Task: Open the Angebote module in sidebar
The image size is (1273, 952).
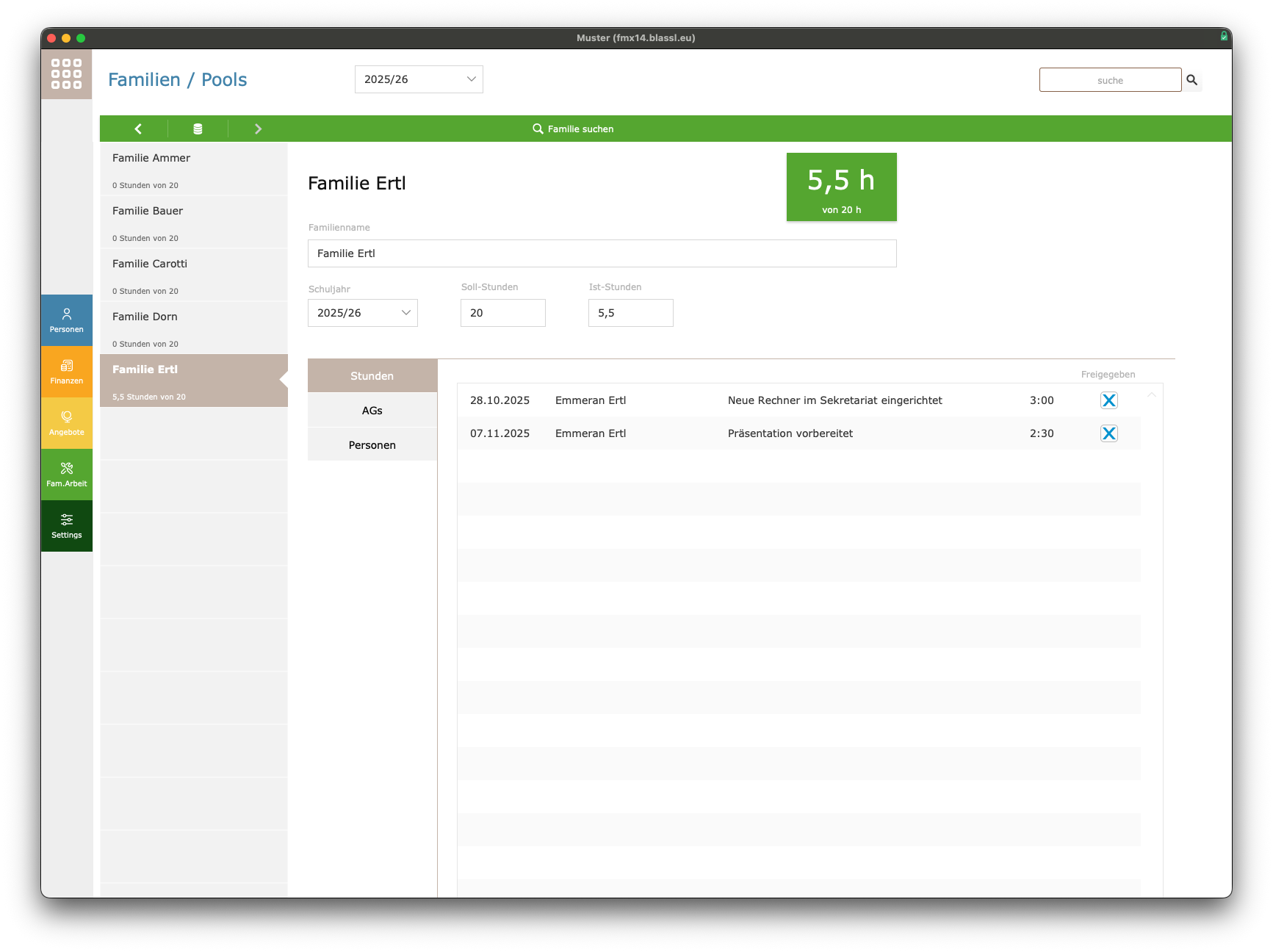Action: point(67,423)
